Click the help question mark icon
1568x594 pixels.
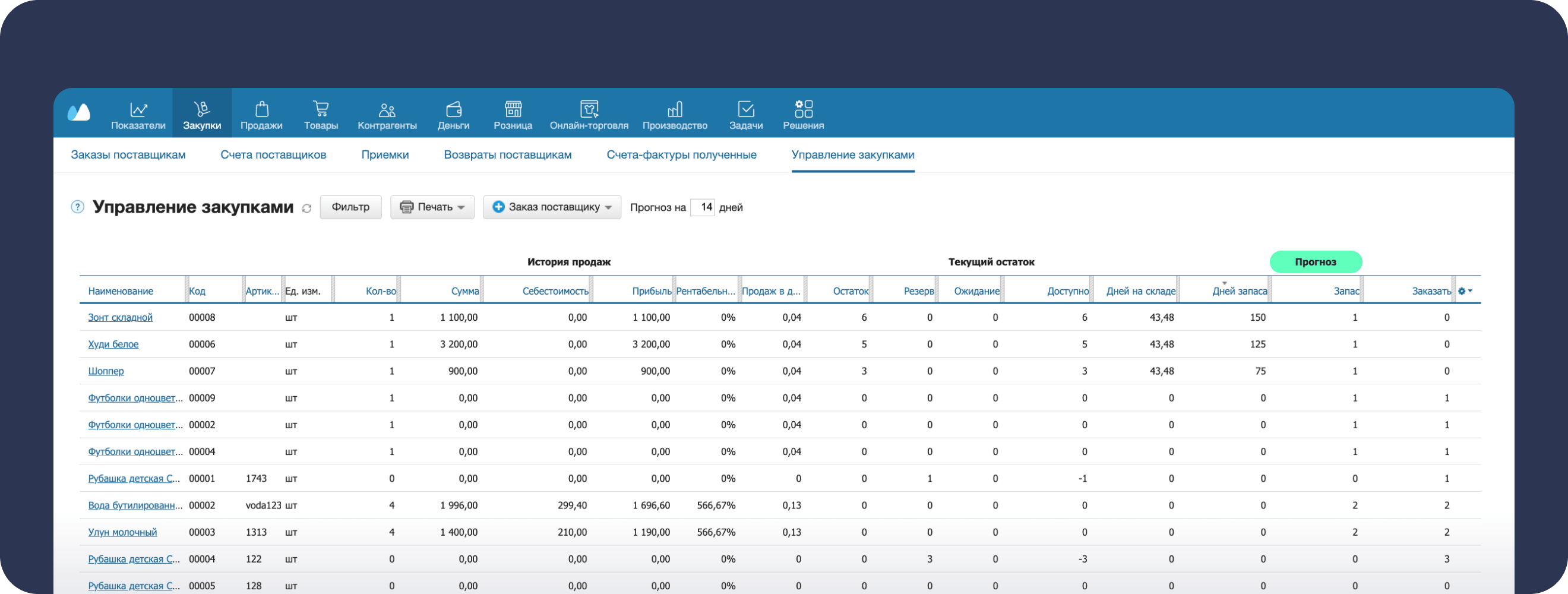(x=77, y=207)
